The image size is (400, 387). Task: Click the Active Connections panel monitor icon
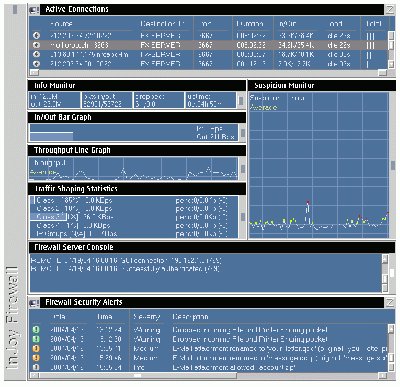point(34,10)
